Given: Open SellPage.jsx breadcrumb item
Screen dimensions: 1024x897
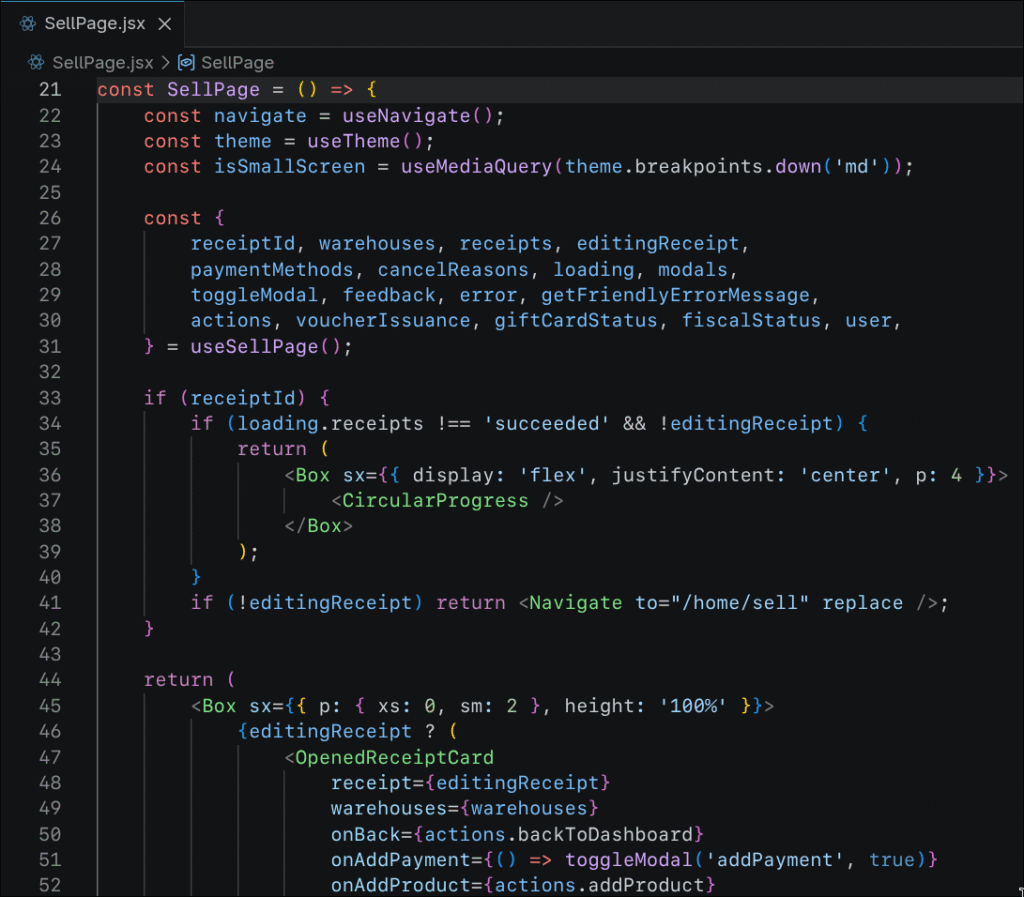Looking at the screenshot, I should [x=103, y=63].
